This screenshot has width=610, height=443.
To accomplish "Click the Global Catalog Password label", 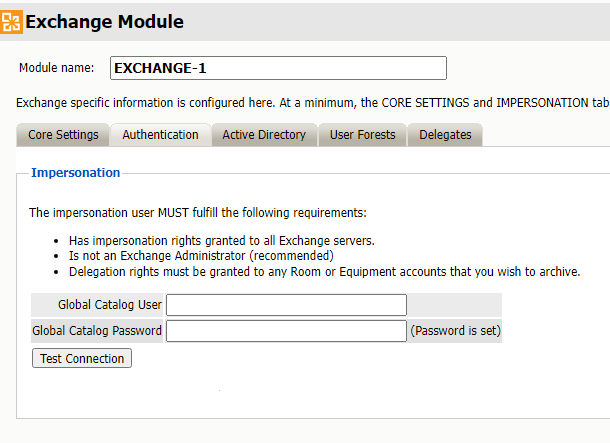I will (x=97, y=330).
